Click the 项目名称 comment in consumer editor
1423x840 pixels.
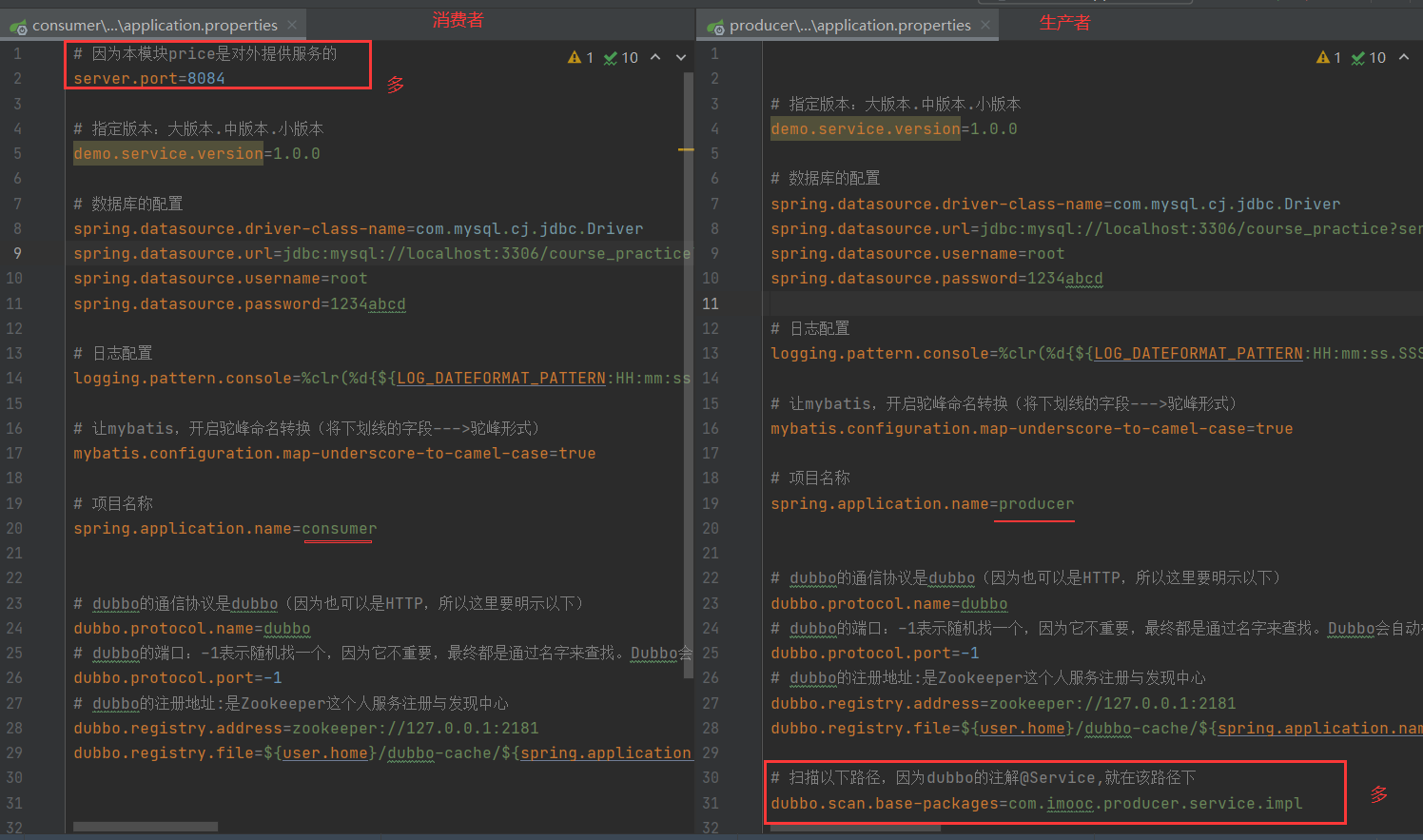click(113, 504)
